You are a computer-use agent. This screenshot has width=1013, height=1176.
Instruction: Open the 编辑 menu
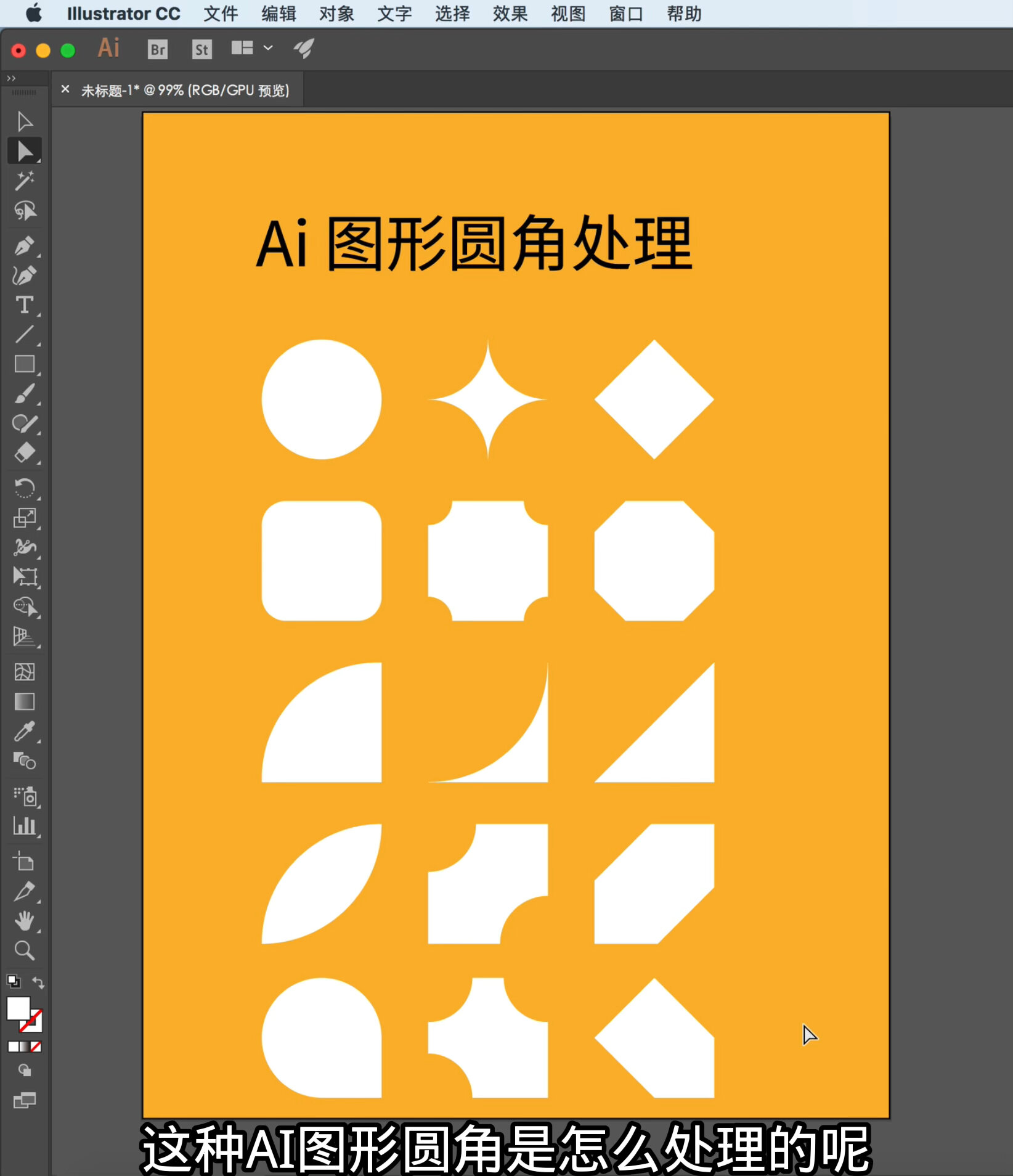pyautogui.click(x=279, y=14)
